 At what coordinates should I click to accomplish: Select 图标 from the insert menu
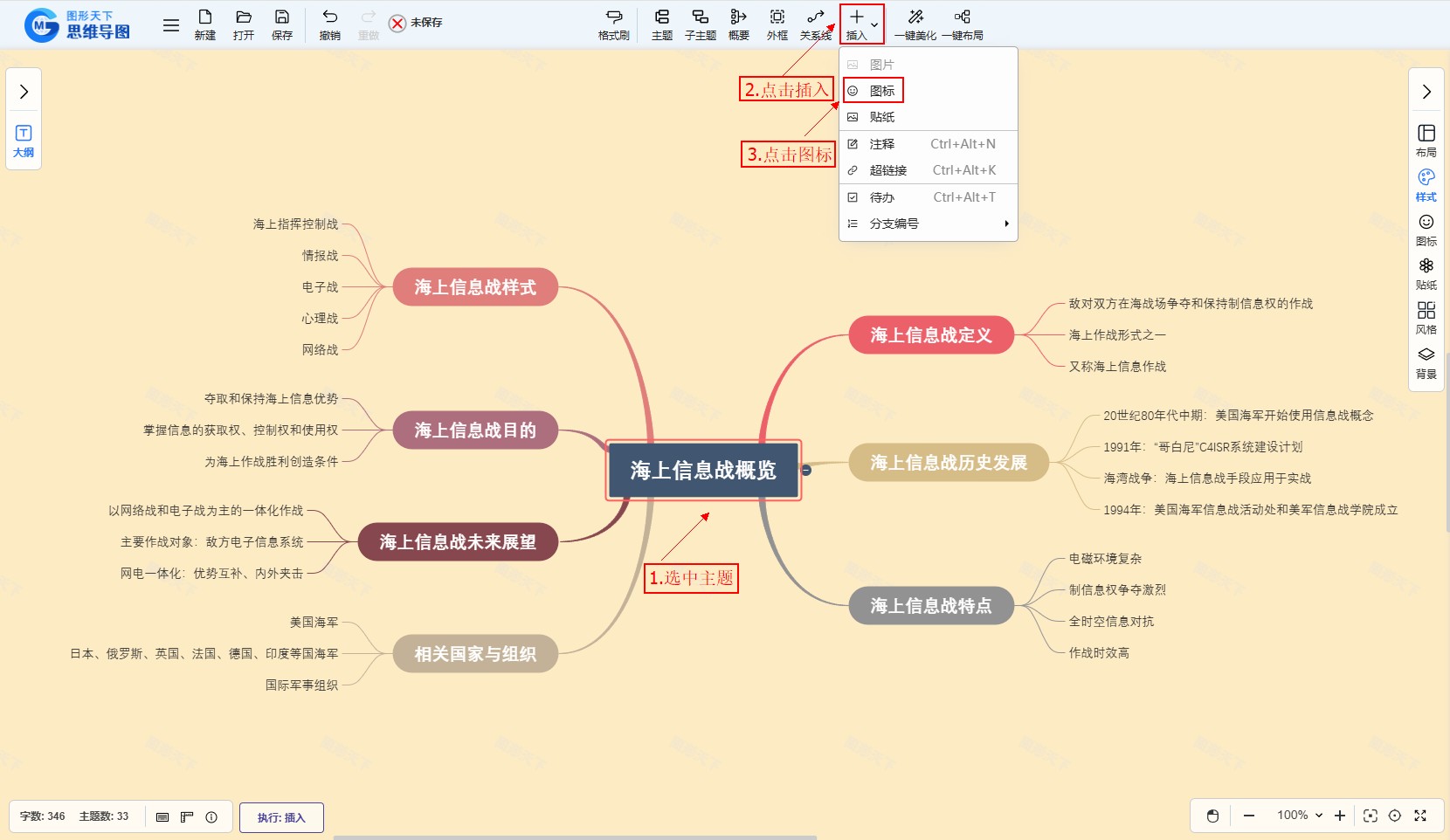(881, 91)
